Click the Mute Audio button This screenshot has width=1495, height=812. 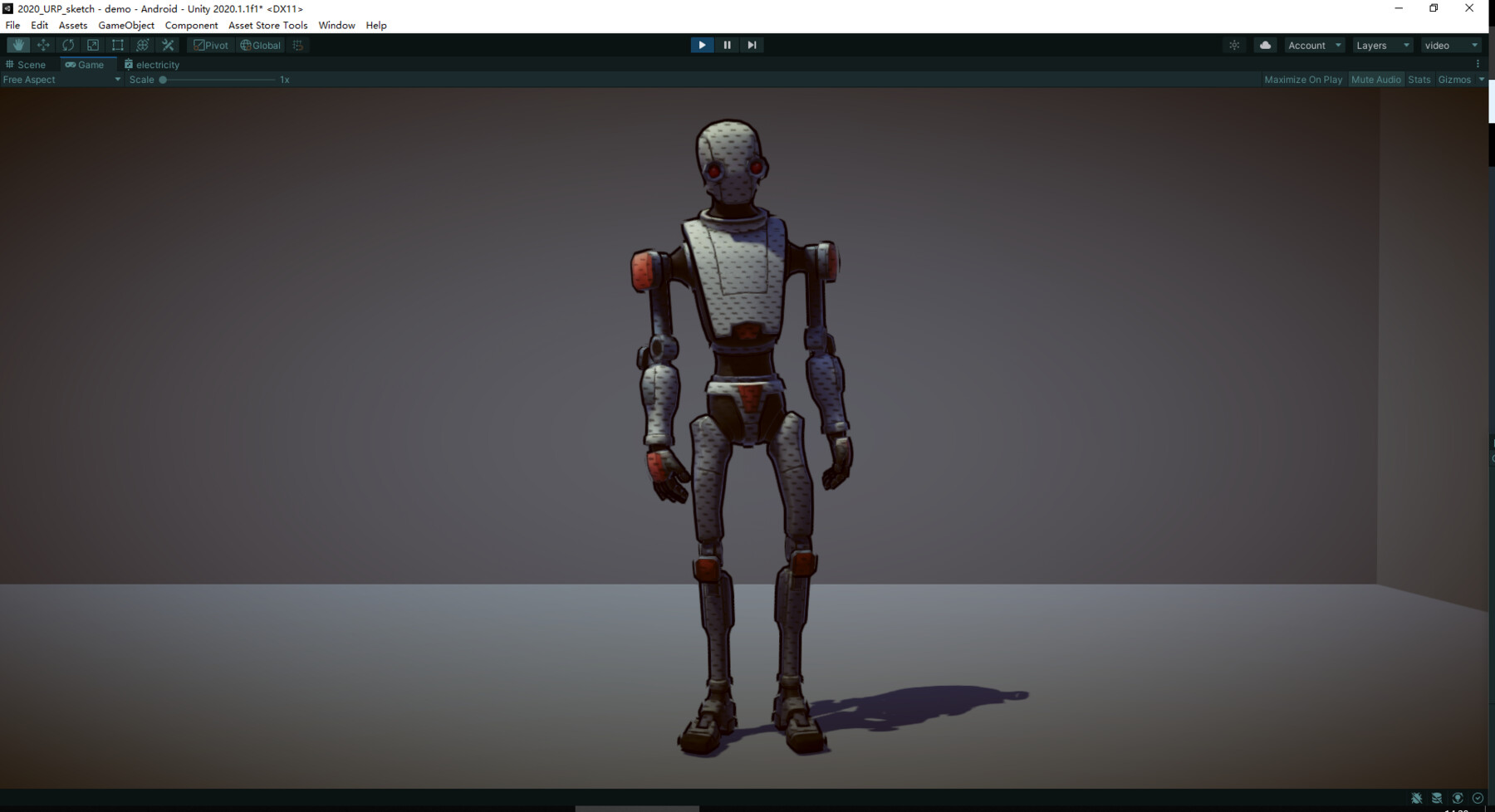1375,79
